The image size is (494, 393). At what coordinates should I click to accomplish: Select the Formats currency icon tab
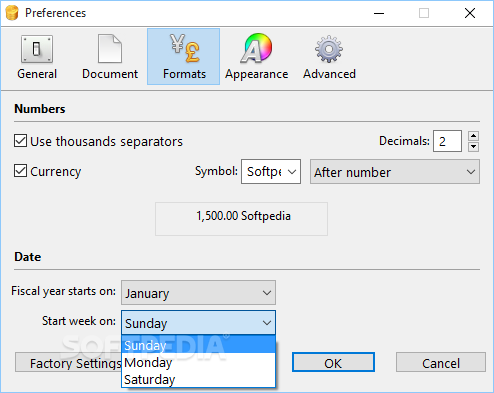pos(184,57)
